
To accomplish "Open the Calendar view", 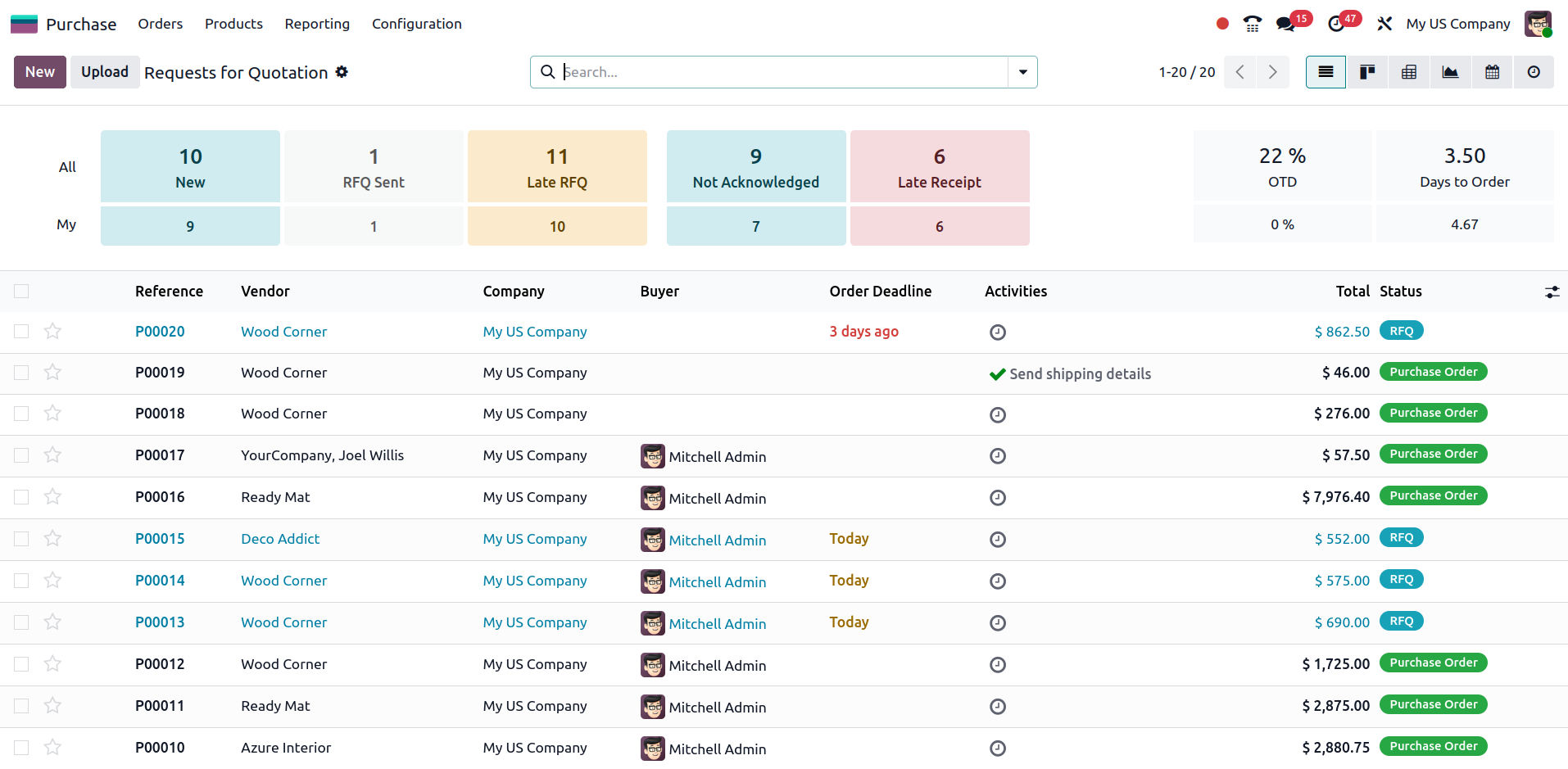I will pos(1492,72).
